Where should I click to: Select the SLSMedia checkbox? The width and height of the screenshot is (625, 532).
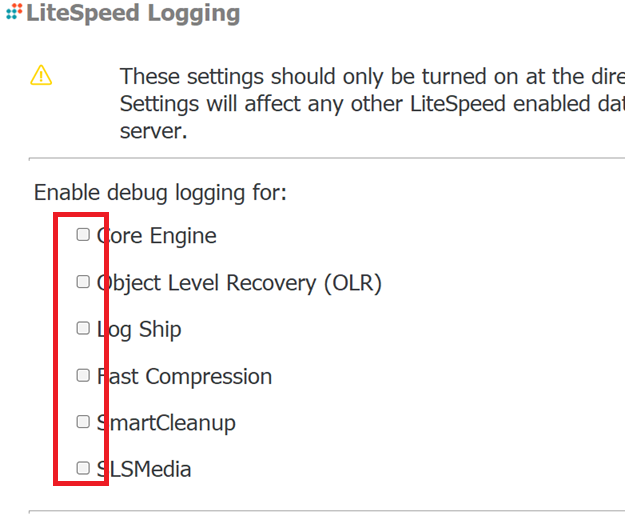point(83,468)
